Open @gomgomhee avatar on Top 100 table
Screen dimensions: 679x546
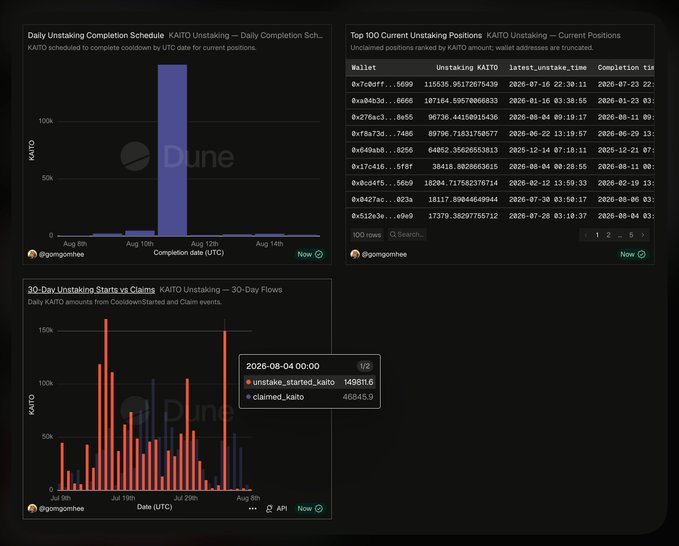(x=355, y=254)
